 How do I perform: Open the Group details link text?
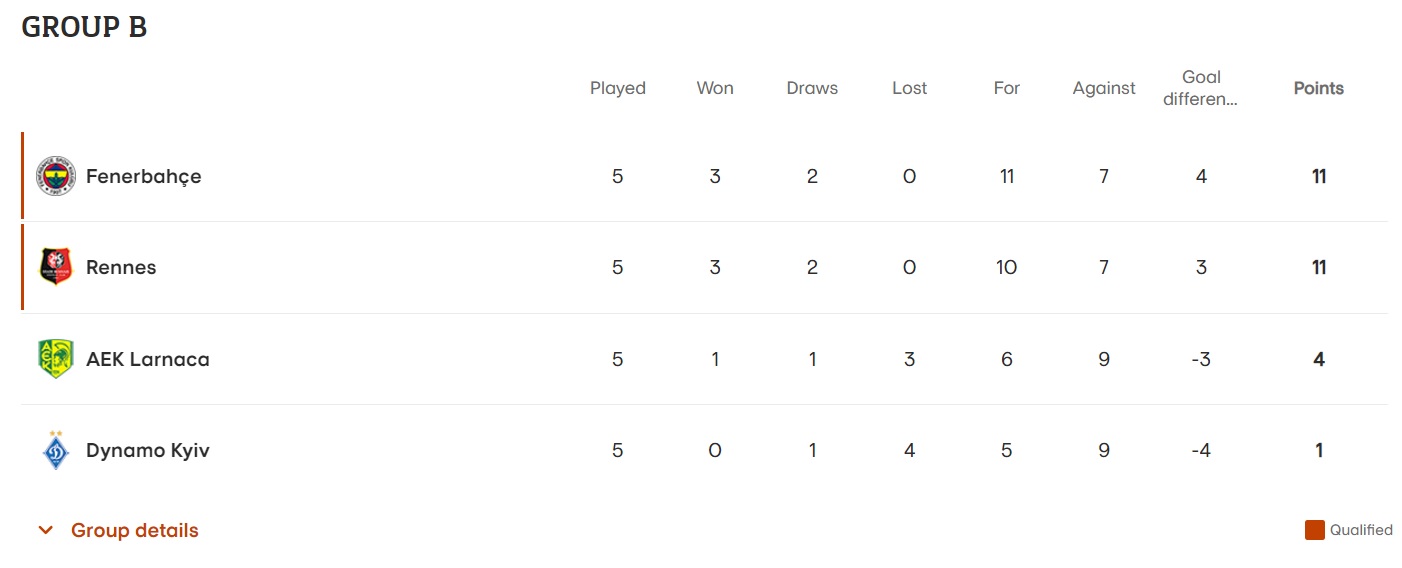(x=134, y=531)
